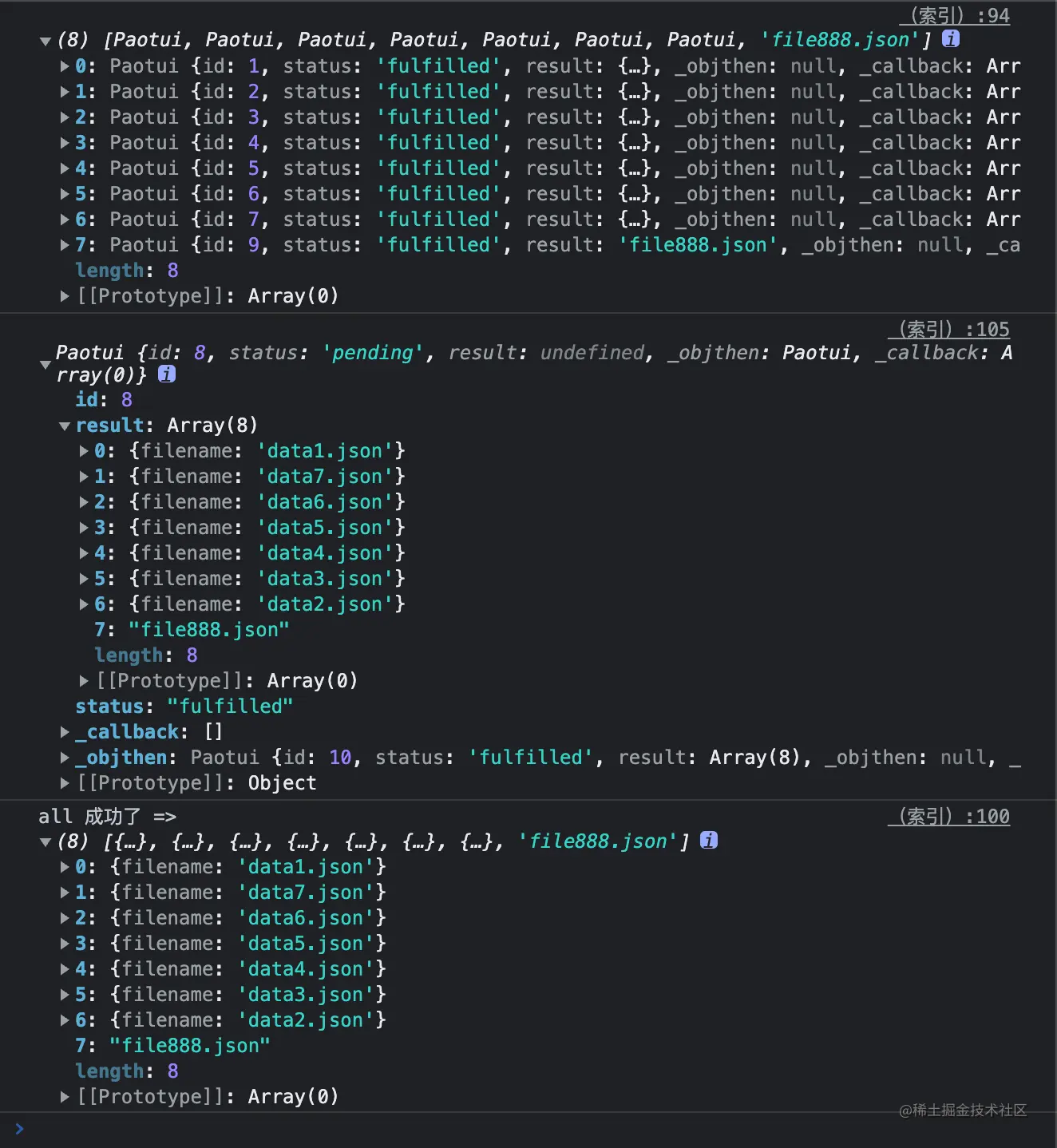Expand Paotui id 7 at index 6
This screenshot has width=1057, height=1148.
click(65, 220)
